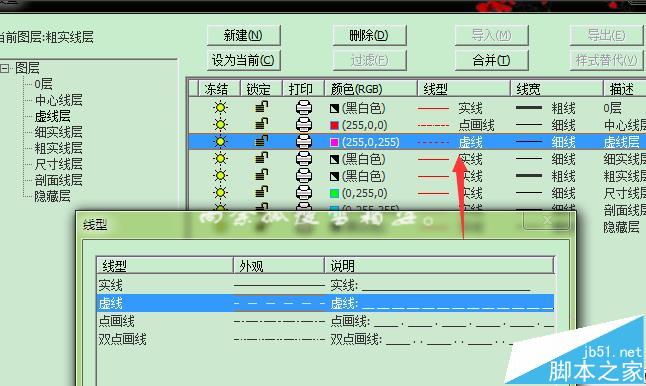646x386 pixels.
Task: Click 线型 column header in layer table
Action: pos(464,89)
